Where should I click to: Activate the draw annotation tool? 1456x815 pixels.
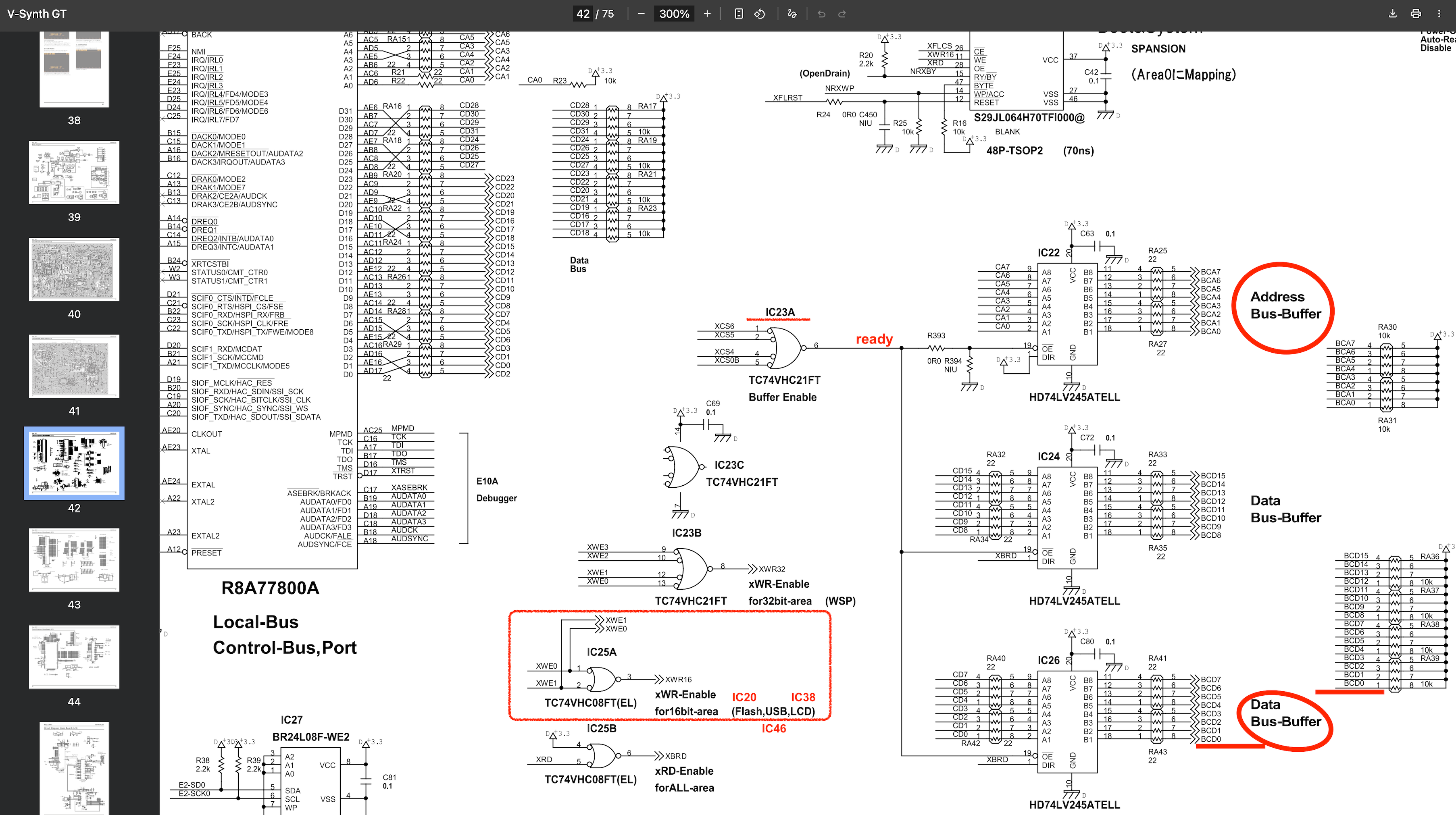click(x=792, y=14)
